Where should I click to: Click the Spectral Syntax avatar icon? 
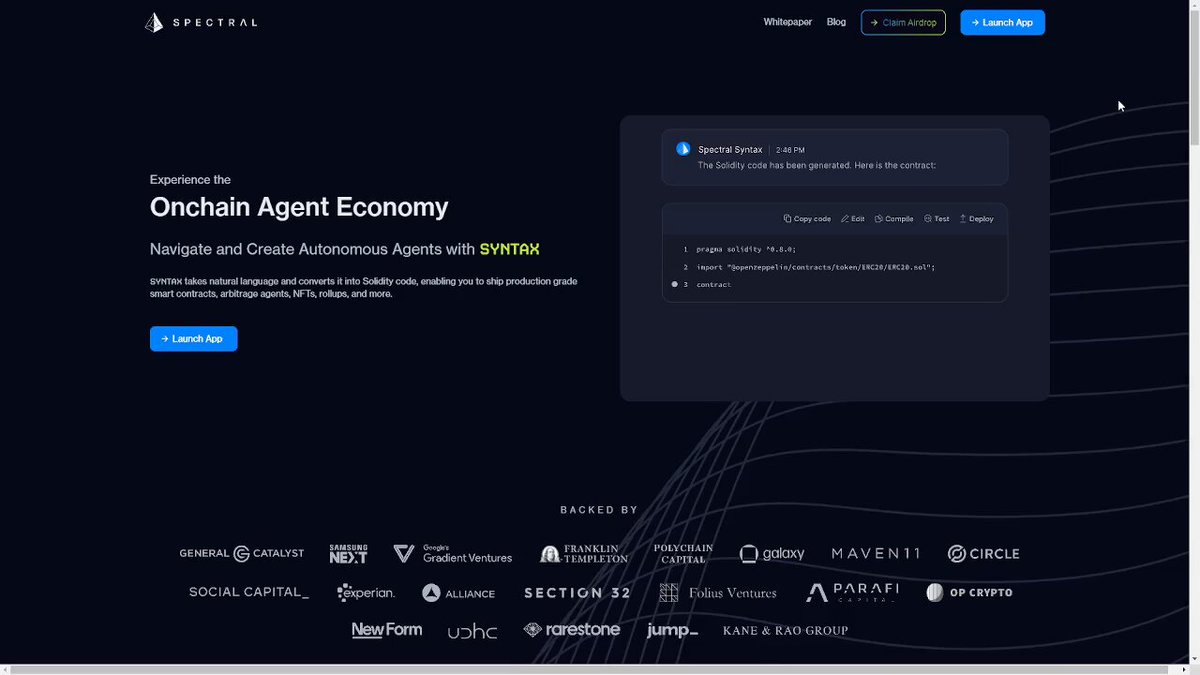(683, 149)
